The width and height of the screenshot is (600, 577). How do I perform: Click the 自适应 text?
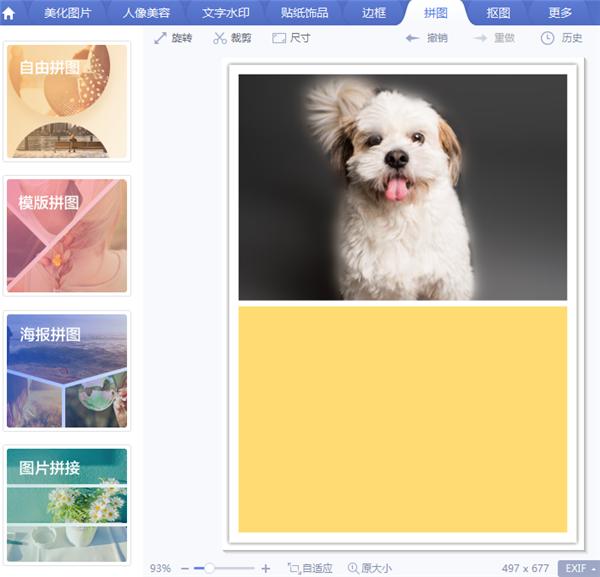click(317, 568)
